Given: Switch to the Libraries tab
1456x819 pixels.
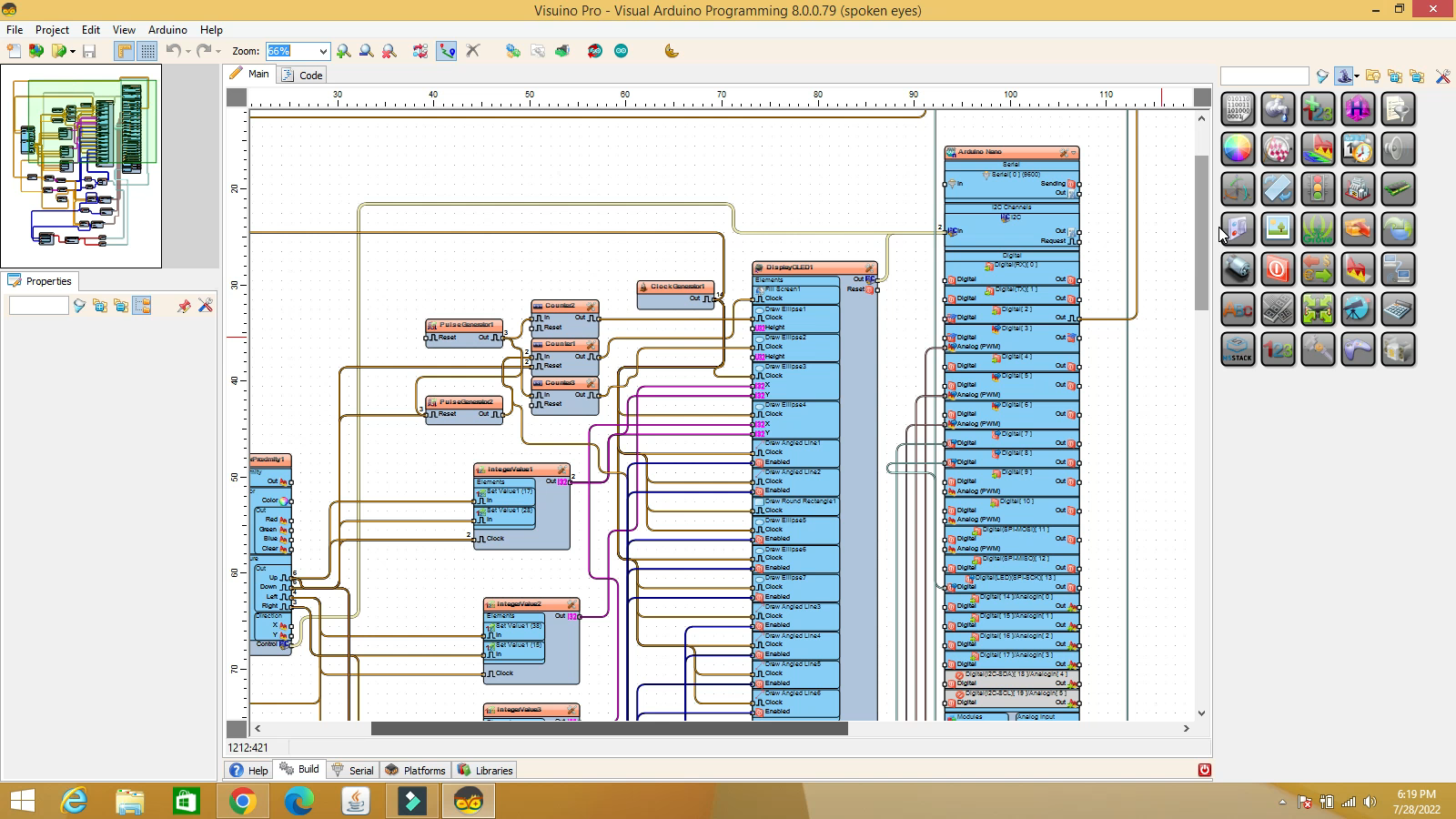Looking at the screenshot, I should pyautogui.click(x=486, y=770).
